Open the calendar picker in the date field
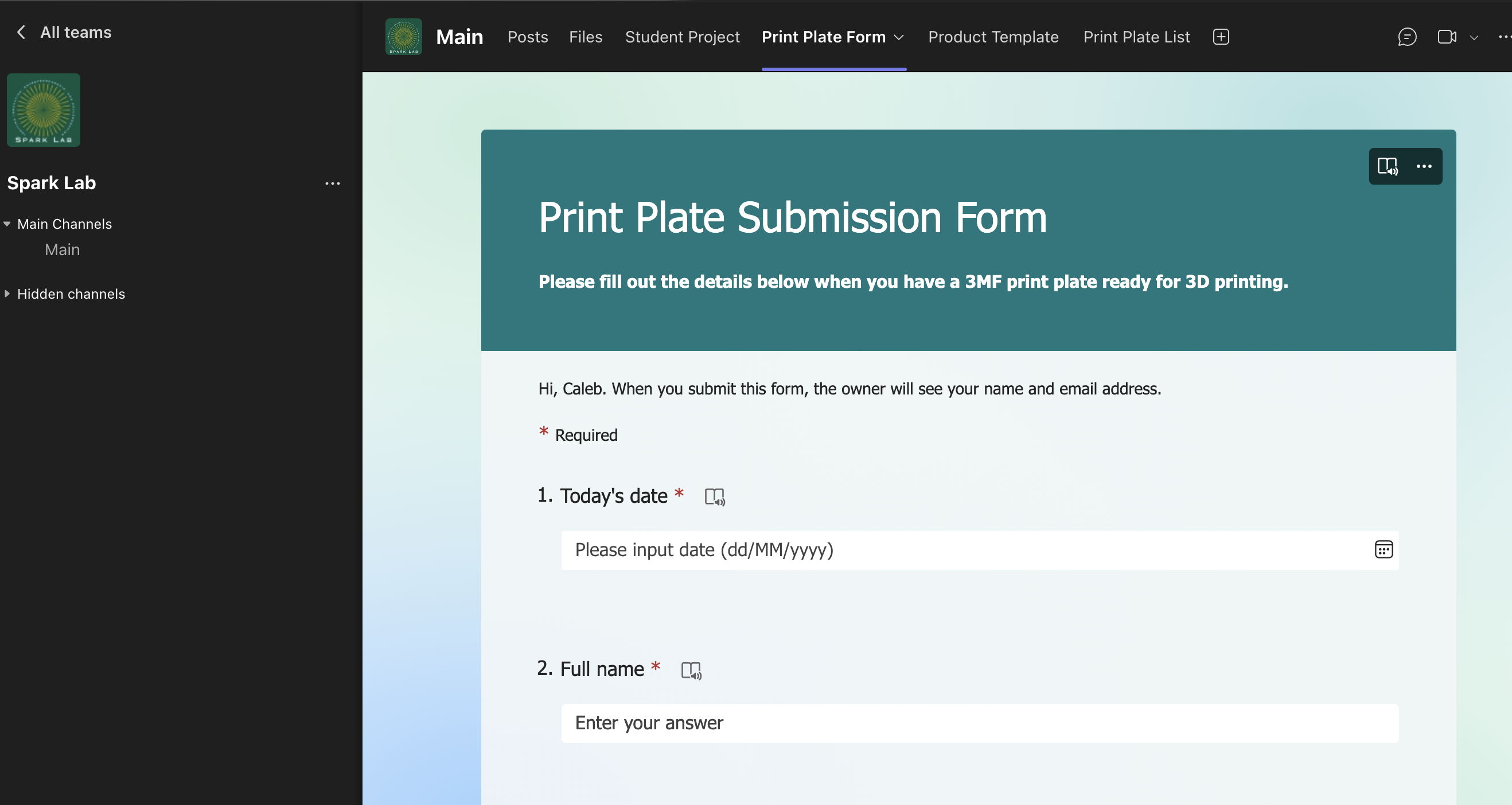This screenshot has width=1512, height=805. point(1384,549)
